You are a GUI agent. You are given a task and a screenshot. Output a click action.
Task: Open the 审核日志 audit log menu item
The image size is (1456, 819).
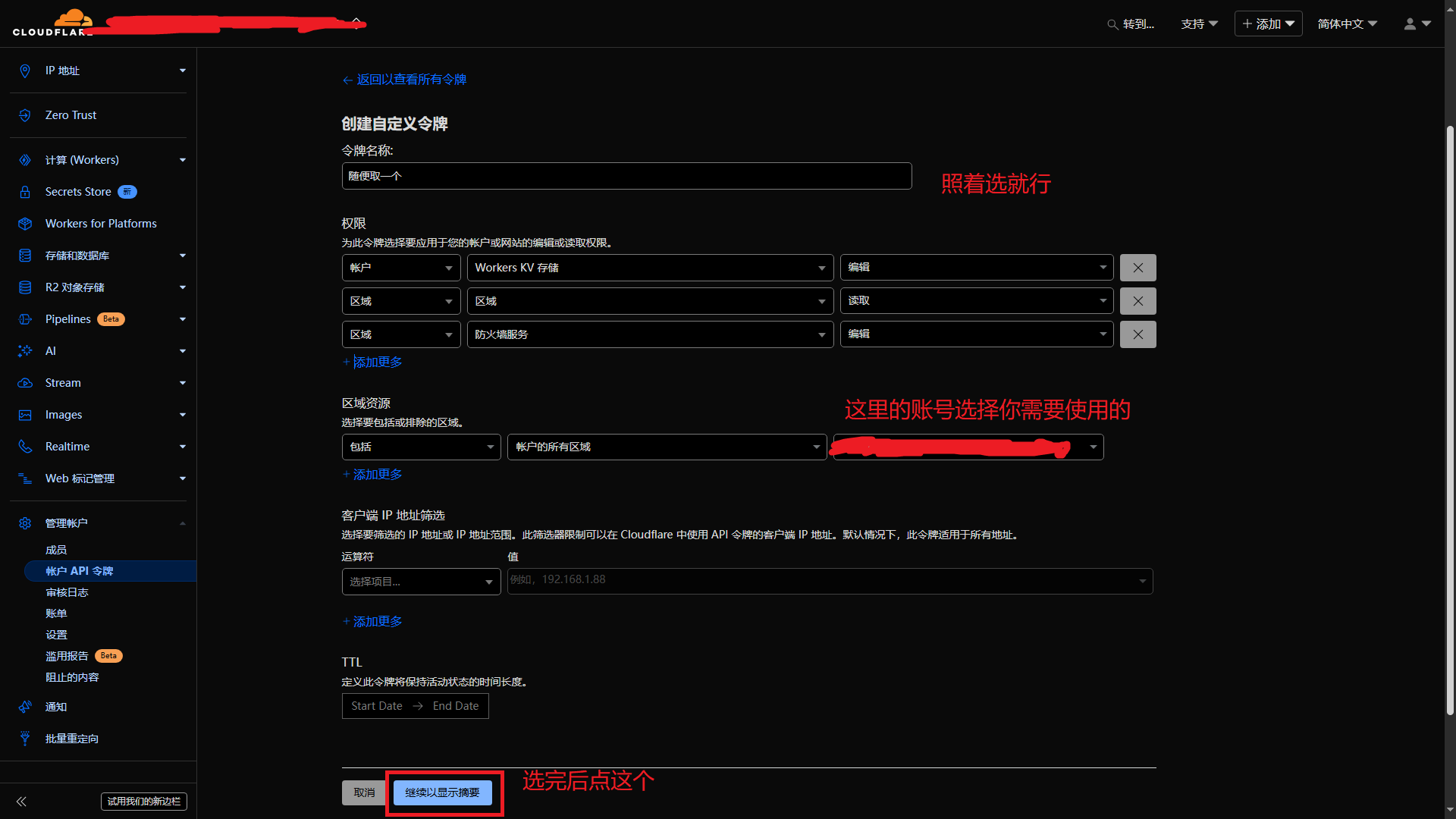67,592
